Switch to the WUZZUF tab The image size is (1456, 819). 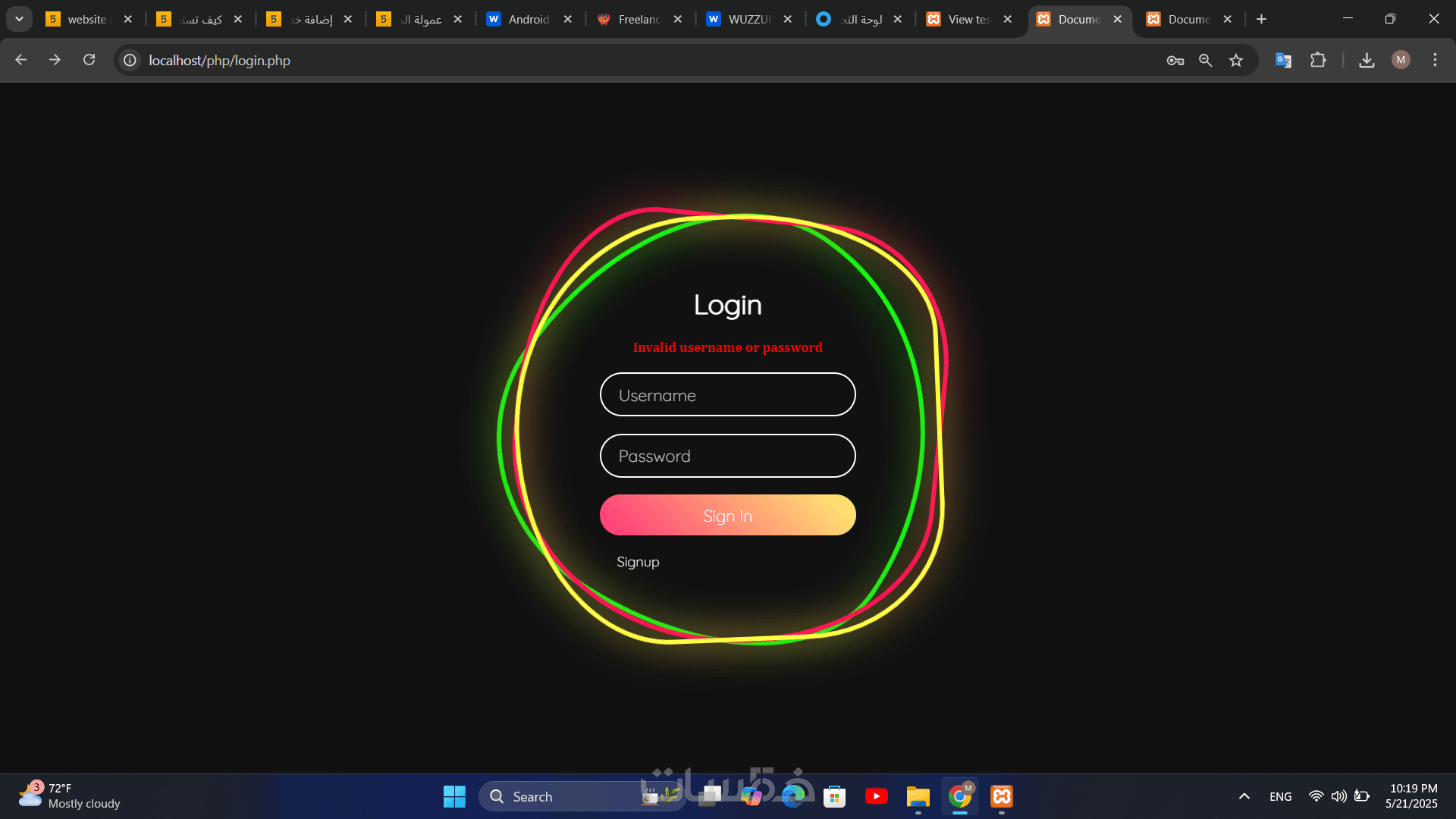(x=747, y=19)
